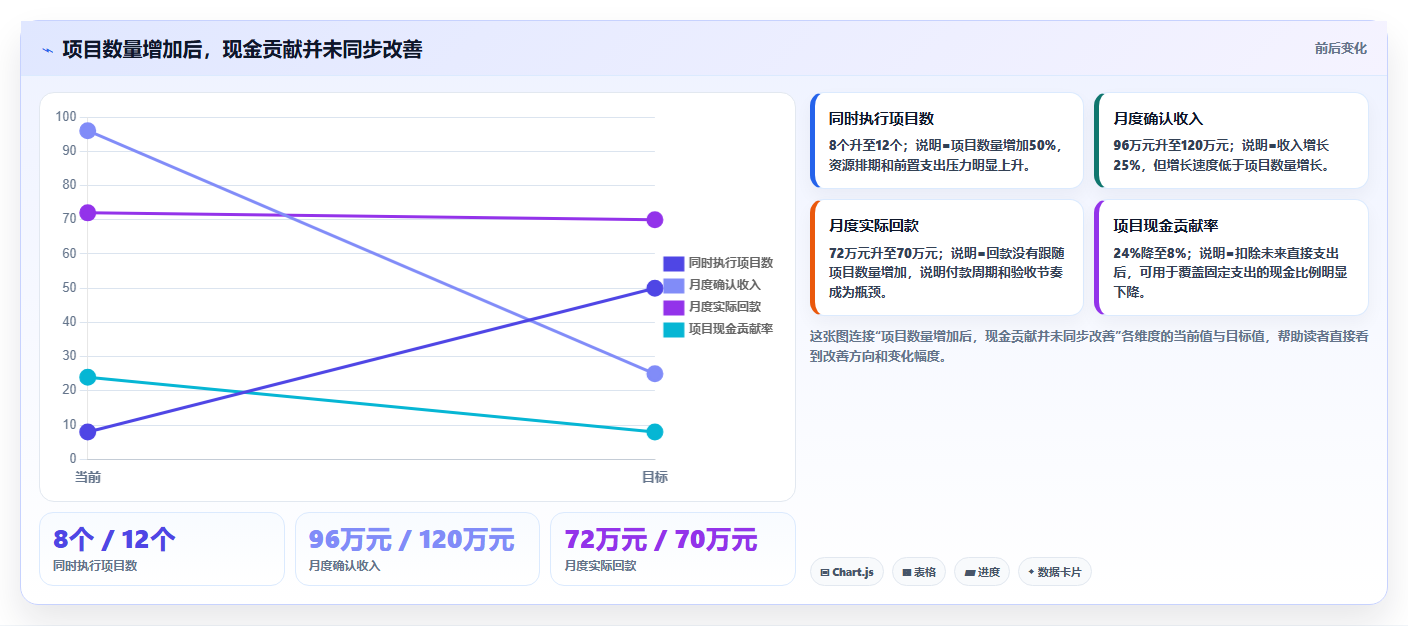Click the 96万元 / 120万元 stat card
The image size is (1408, 626).
tap(417, 549)
